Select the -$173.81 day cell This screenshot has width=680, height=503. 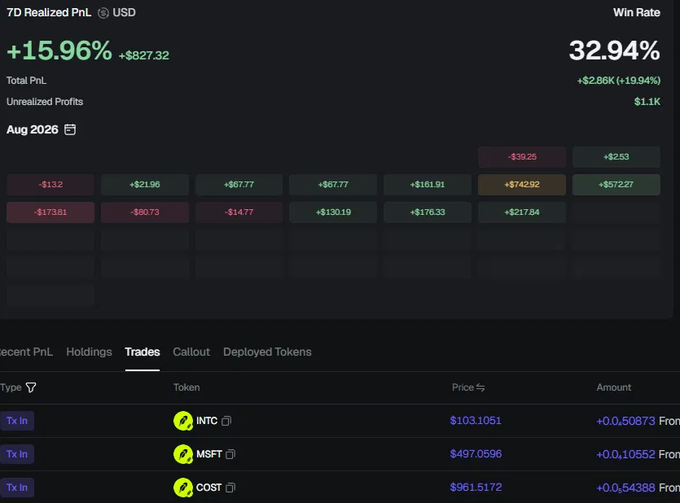[50, 212]
